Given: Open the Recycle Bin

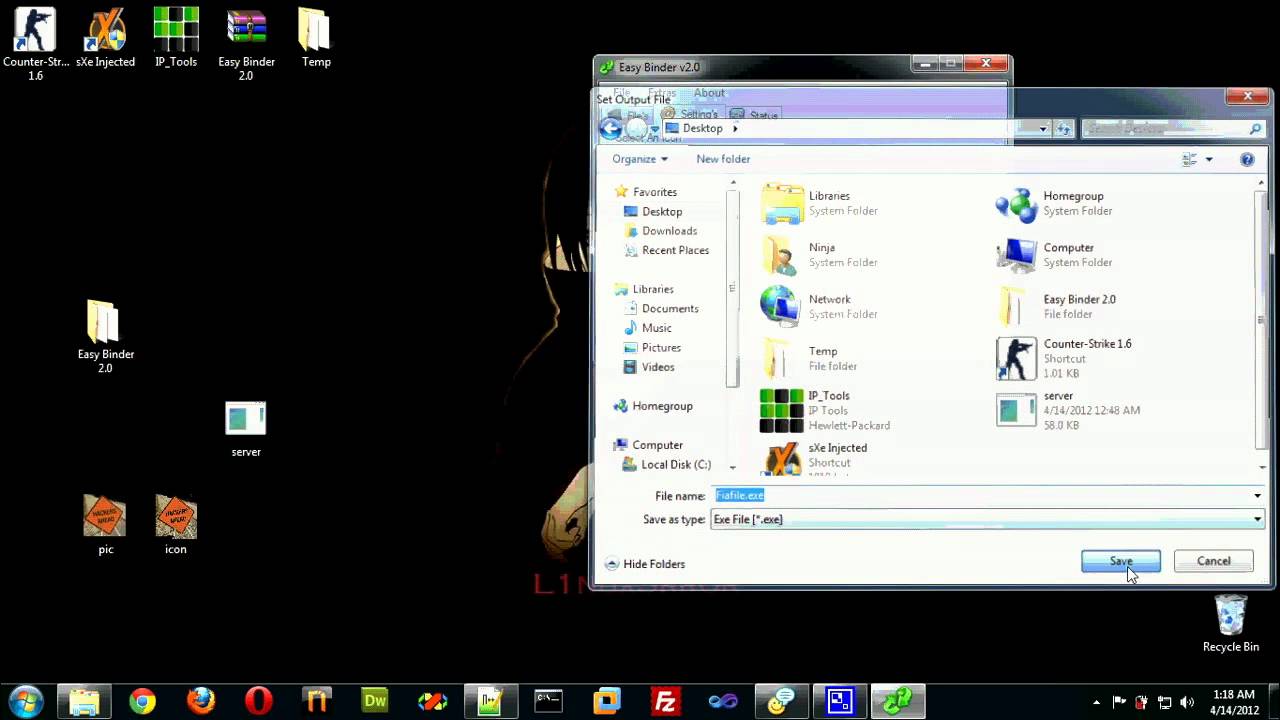Looking at the screenshot, I should tap(1231, 623).
